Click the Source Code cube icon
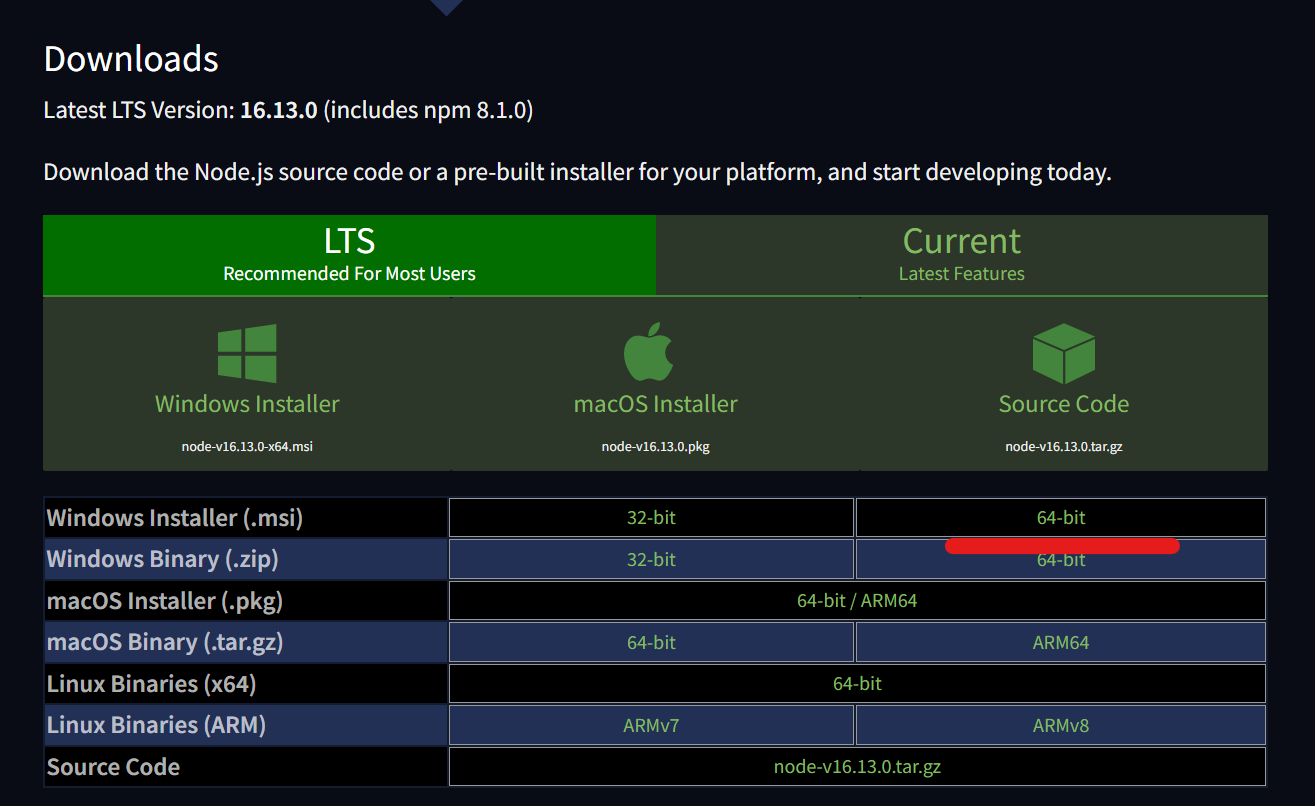Viewport: 1315px width, 806px height. (1063, 353)
